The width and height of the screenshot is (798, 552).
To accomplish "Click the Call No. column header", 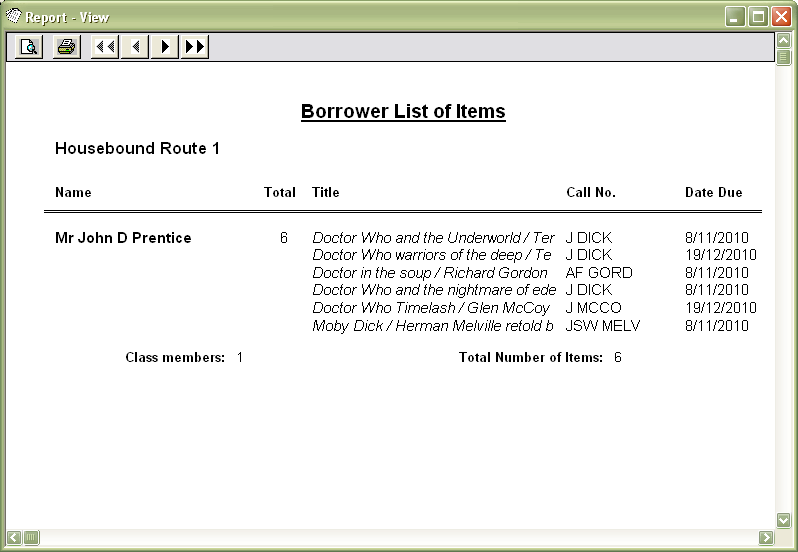I will click(591, 192).
